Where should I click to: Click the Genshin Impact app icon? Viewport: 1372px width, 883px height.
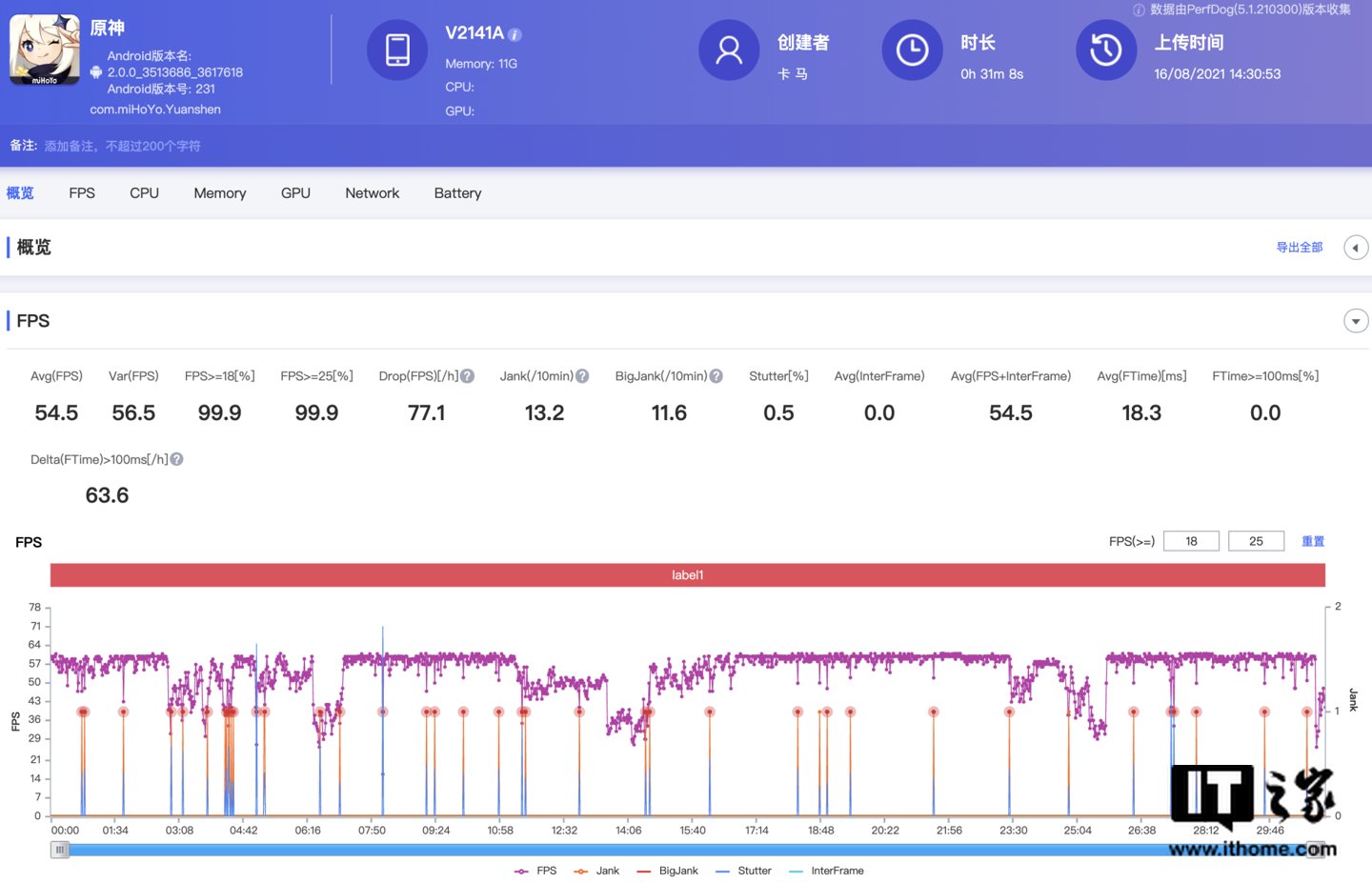[45, 50]
